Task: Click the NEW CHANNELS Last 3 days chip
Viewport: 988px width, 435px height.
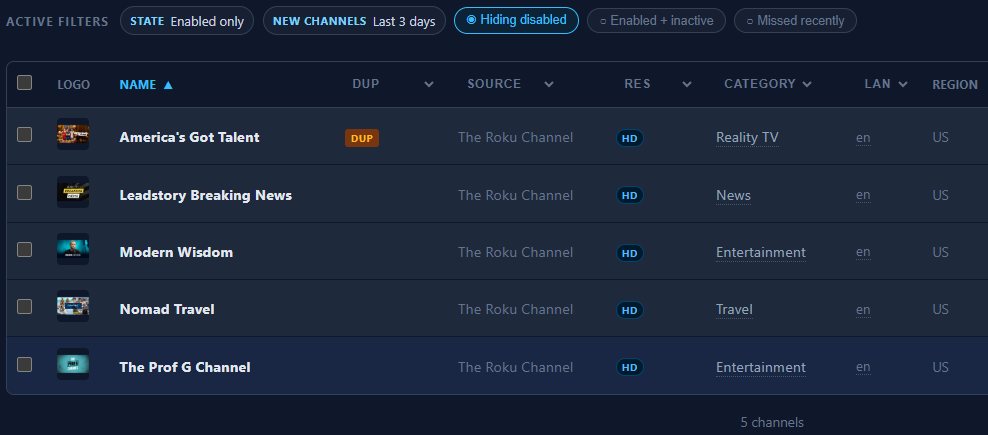Action: click(x=354, y=21)
